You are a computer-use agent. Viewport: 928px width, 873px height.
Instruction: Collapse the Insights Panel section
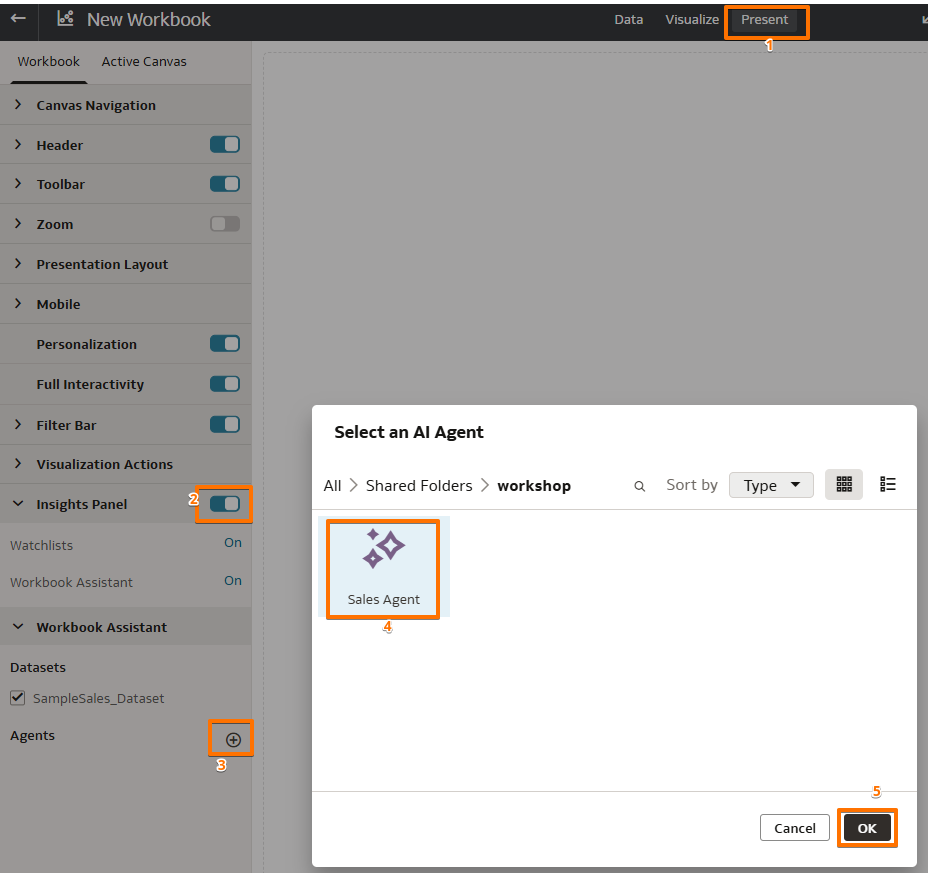click(17, 504)
